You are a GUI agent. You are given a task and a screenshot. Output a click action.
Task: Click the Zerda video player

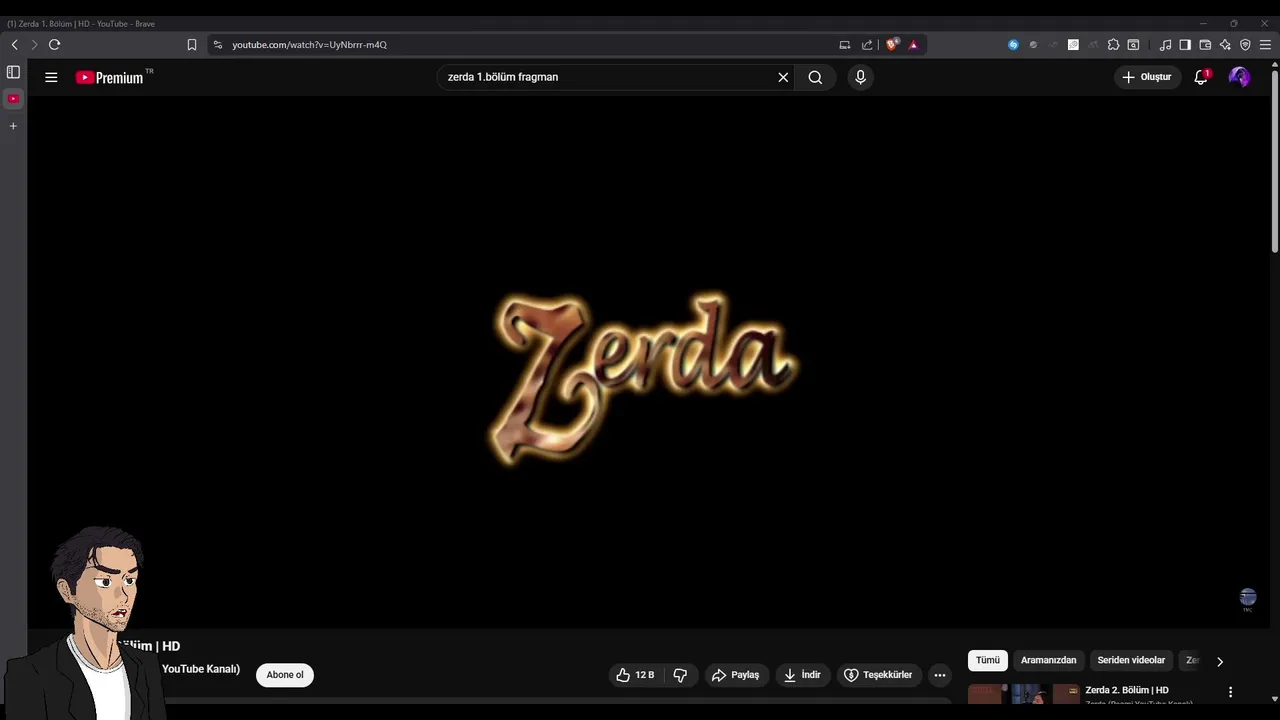coord(648,362)
